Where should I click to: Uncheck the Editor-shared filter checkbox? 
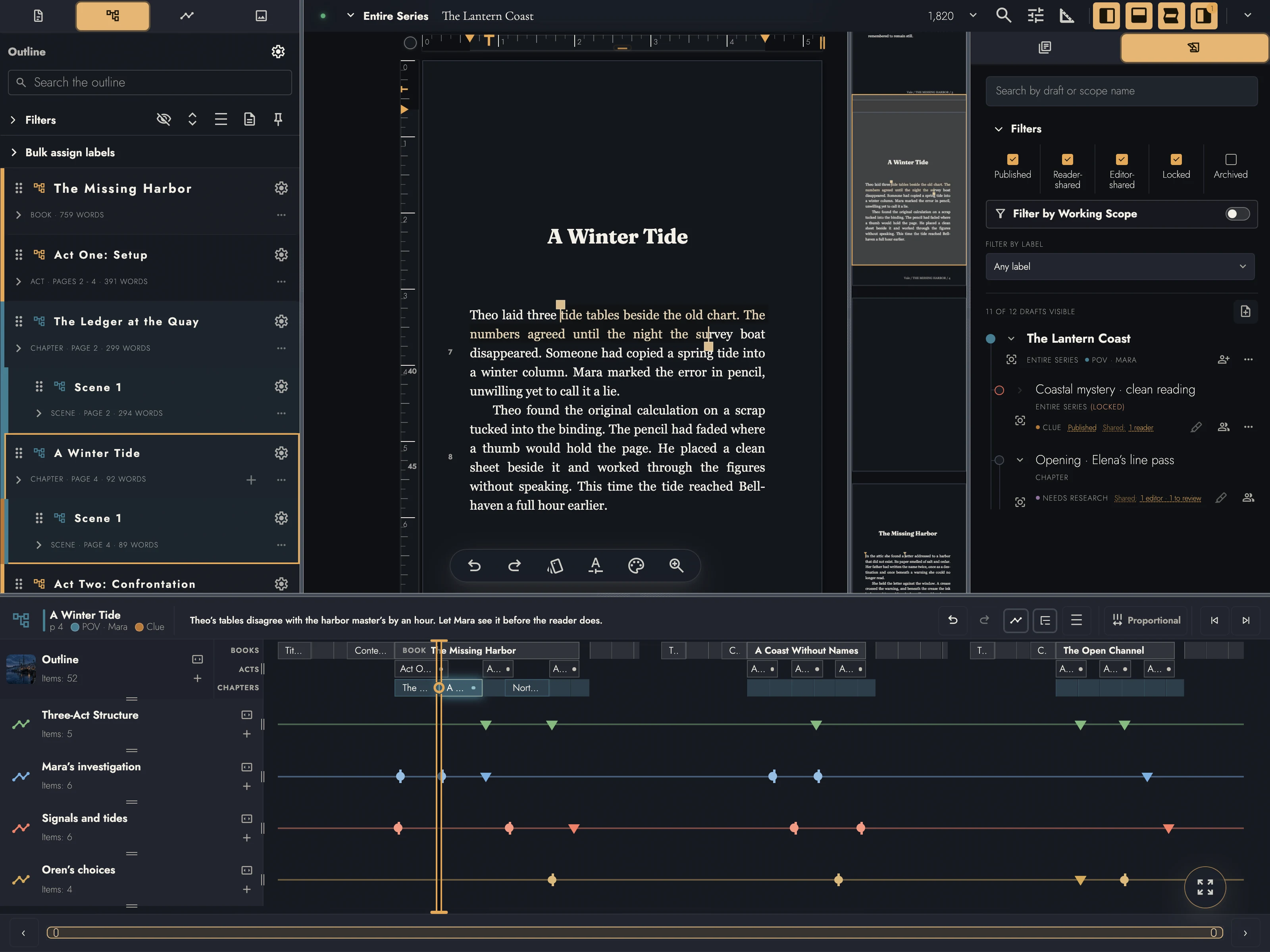(x=1121, y=159)
